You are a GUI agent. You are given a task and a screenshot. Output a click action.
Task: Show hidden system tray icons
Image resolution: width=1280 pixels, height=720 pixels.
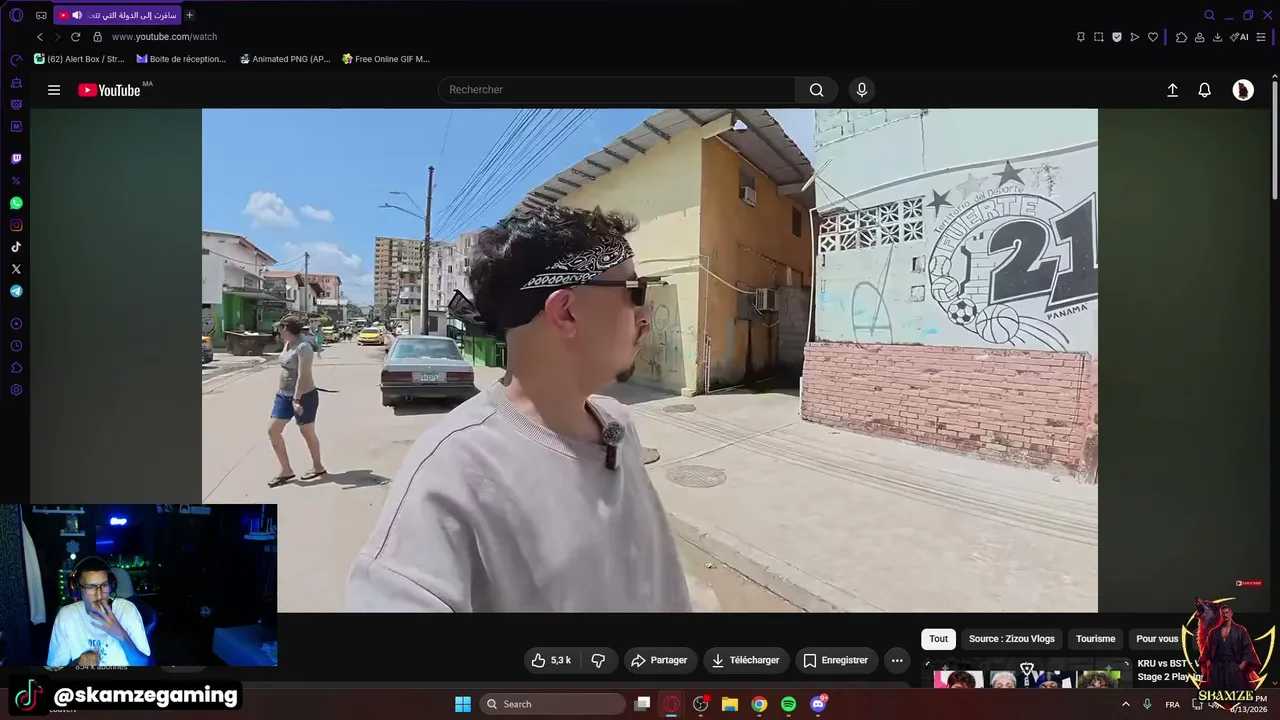[1126, 704]
